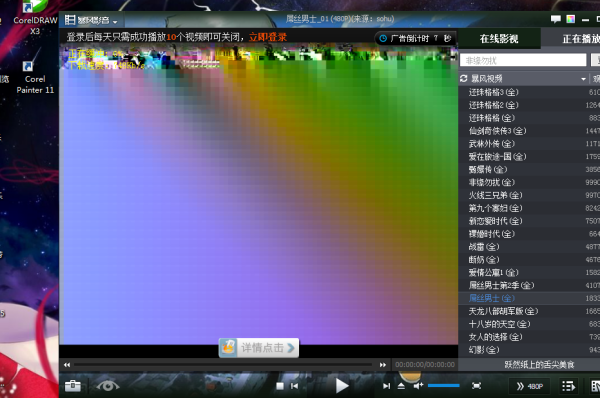Mute audio via the speaker icon
The image size is (600, 398).
click(418, 386)
